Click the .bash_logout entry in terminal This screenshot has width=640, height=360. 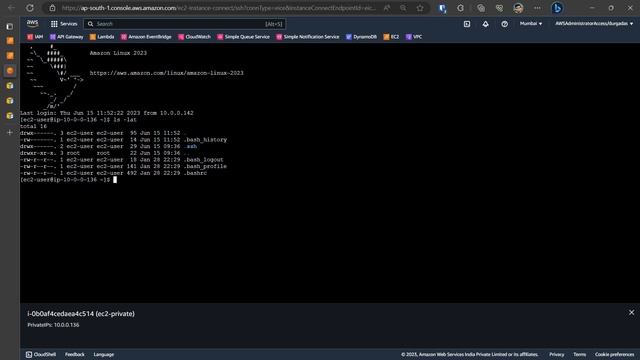tap(204, 160)
